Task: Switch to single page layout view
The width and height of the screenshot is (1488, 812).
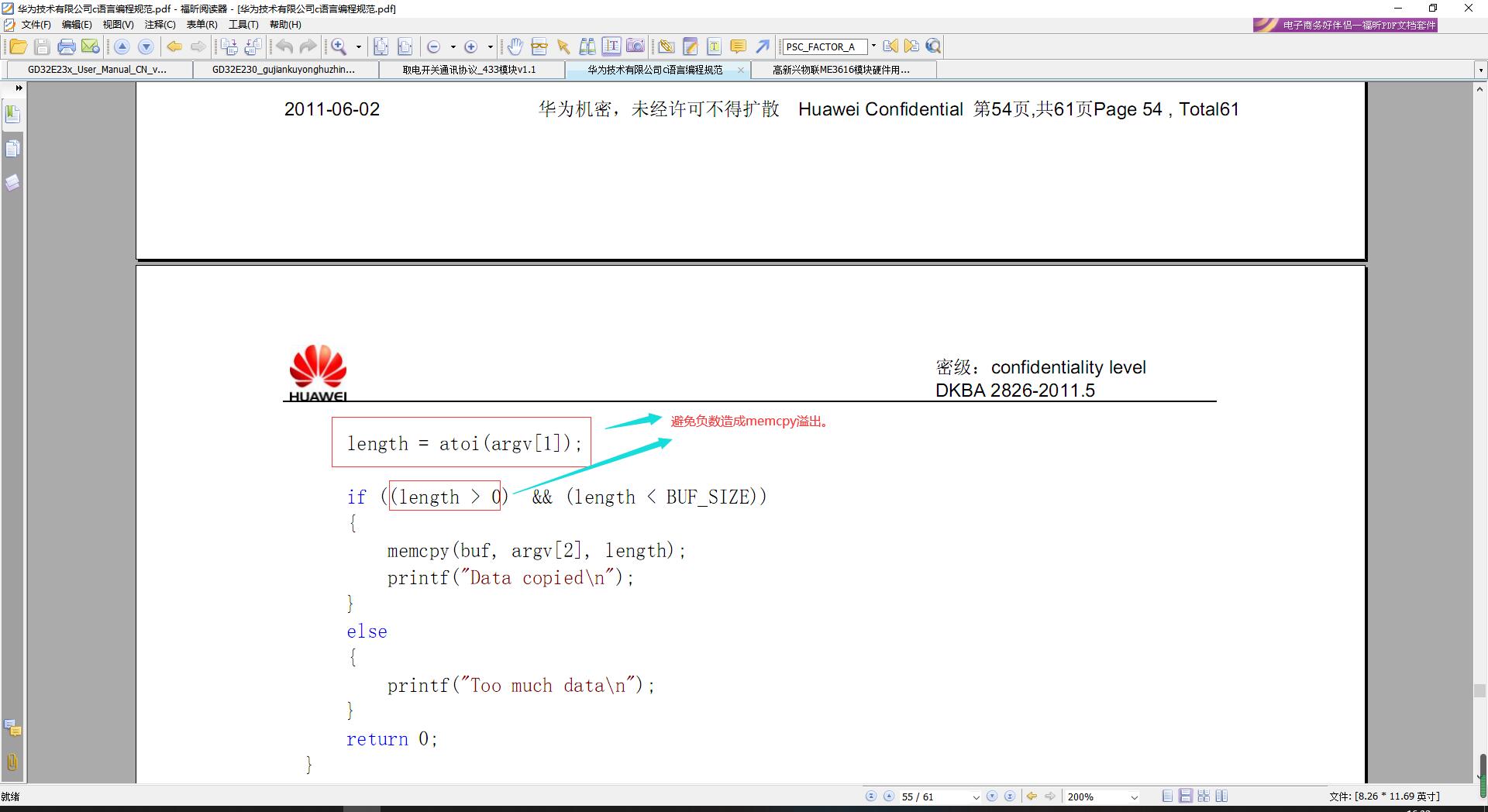Action: coord(1167,797)
